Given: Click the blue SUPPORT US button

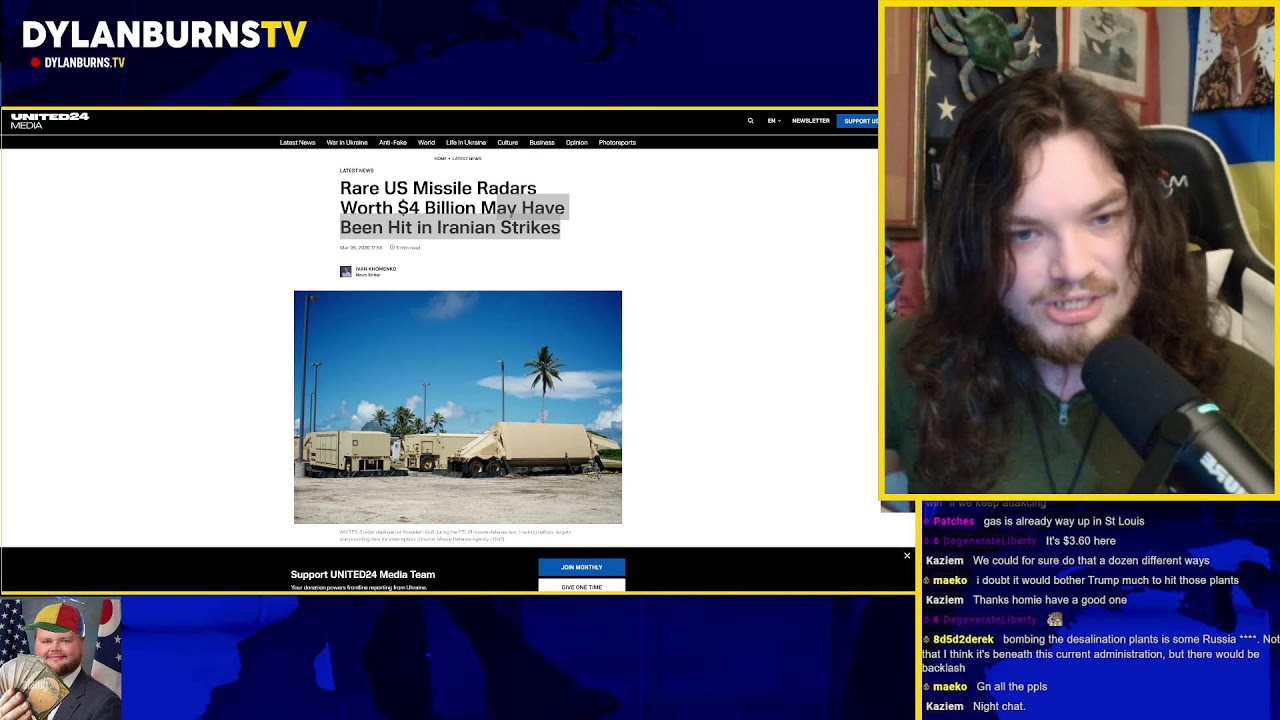Looking at the screenshot, I should (858, 121).
